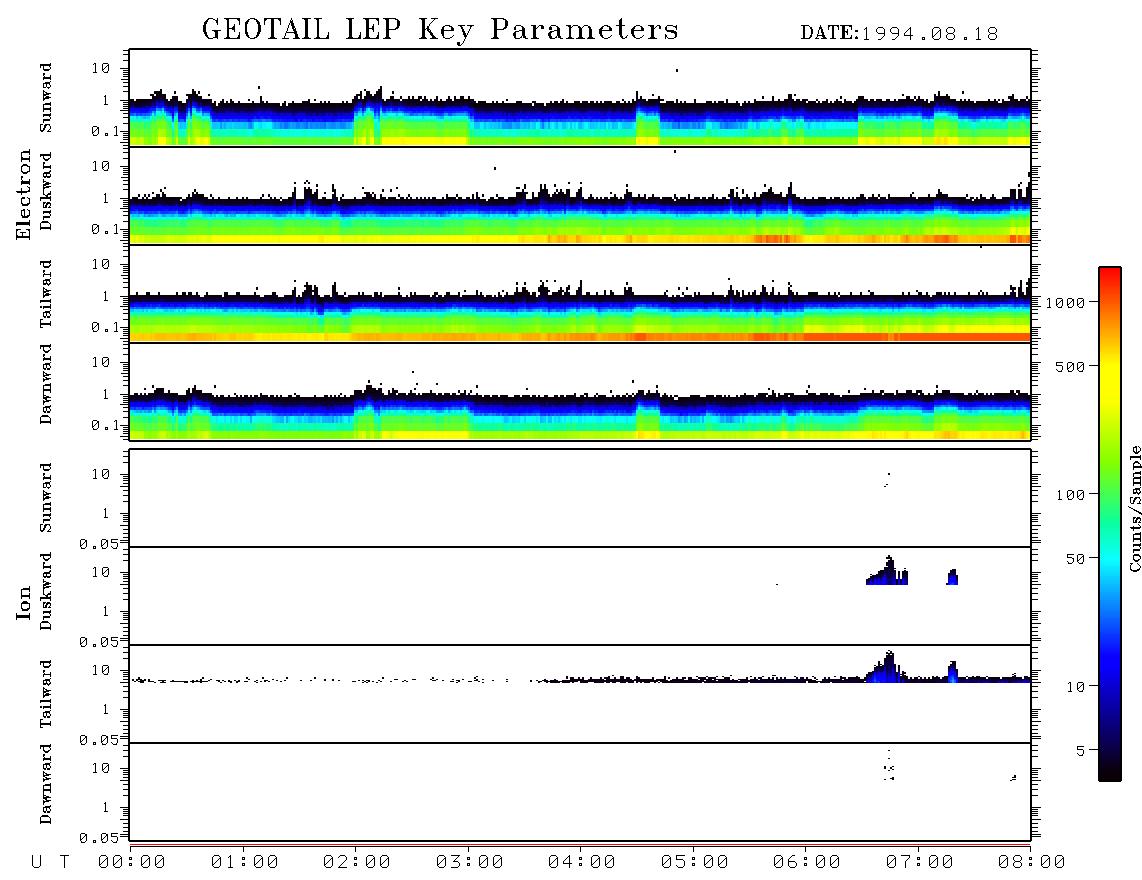Click the Ion group axis label

click(x=24, y=602)
